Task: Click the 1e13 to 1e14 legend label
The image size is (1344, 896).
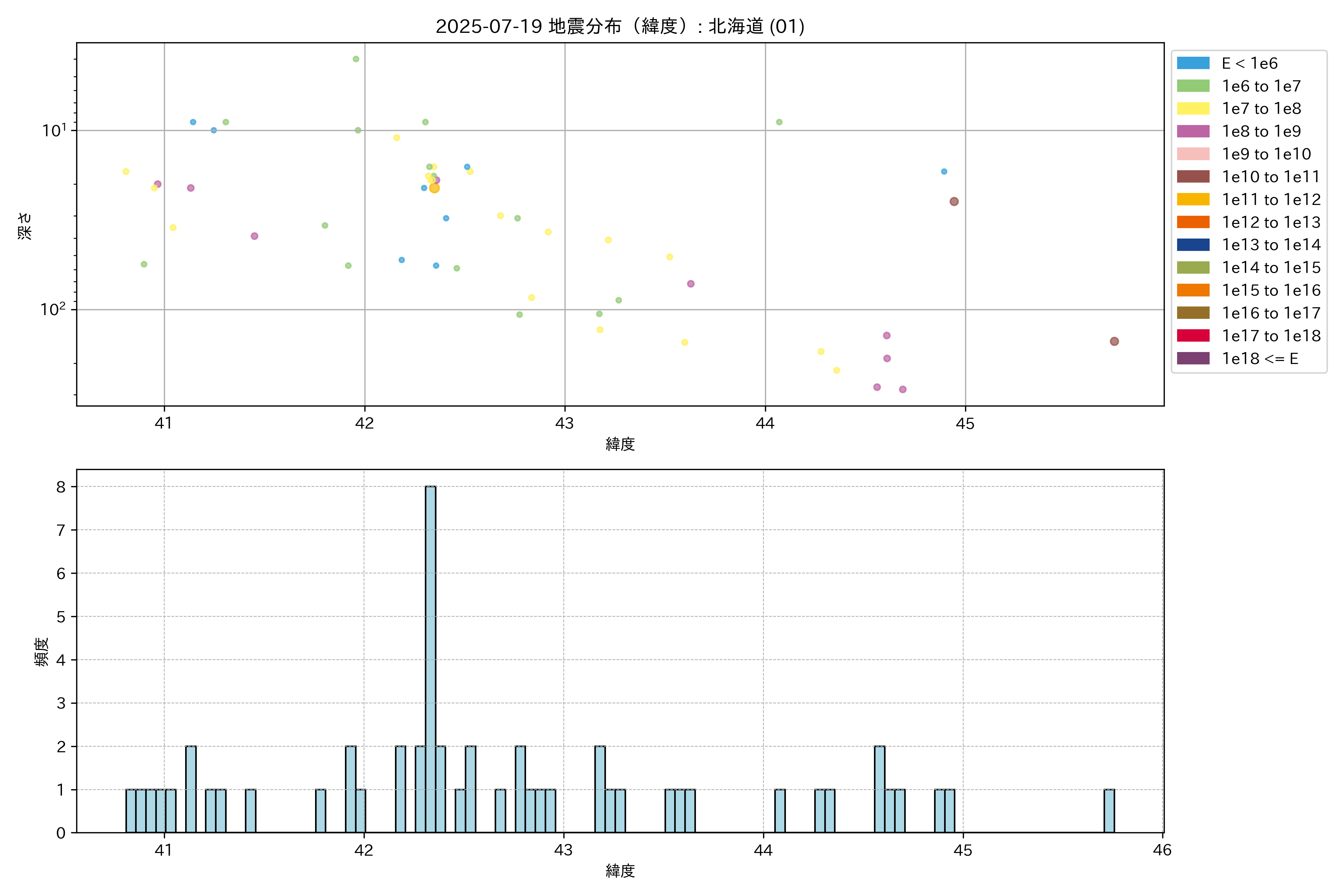Action: coord(1271,245)
